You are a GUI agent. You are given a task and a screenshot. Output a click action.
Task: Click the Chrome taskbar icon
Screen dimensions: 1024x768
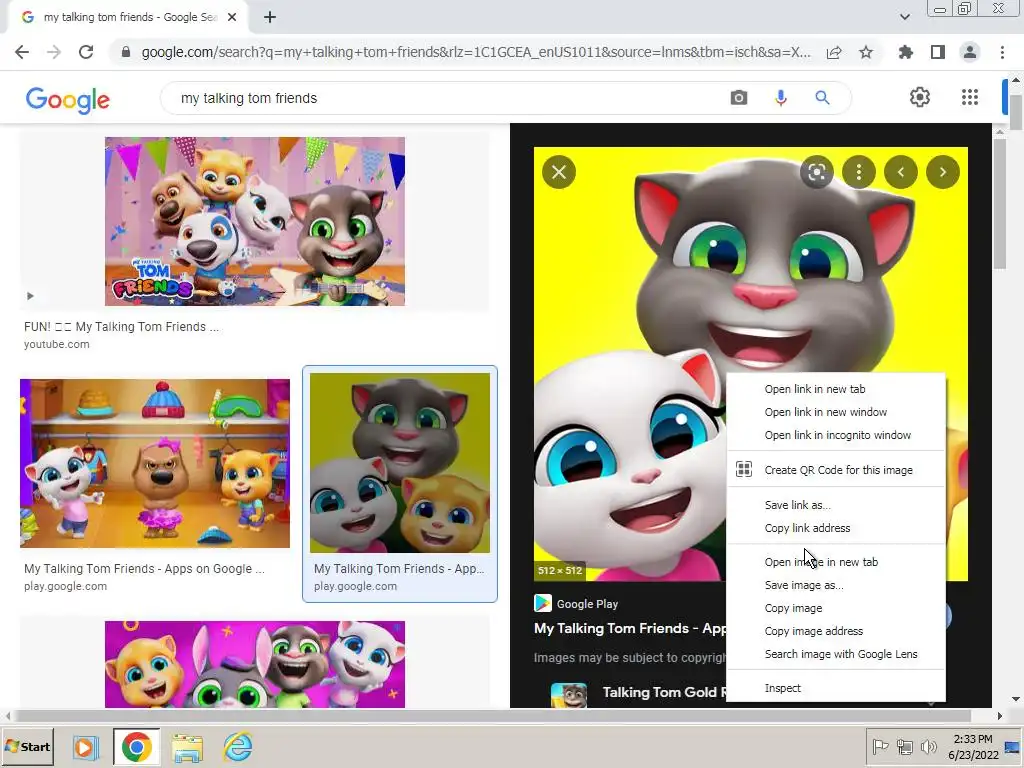[136, 747]
